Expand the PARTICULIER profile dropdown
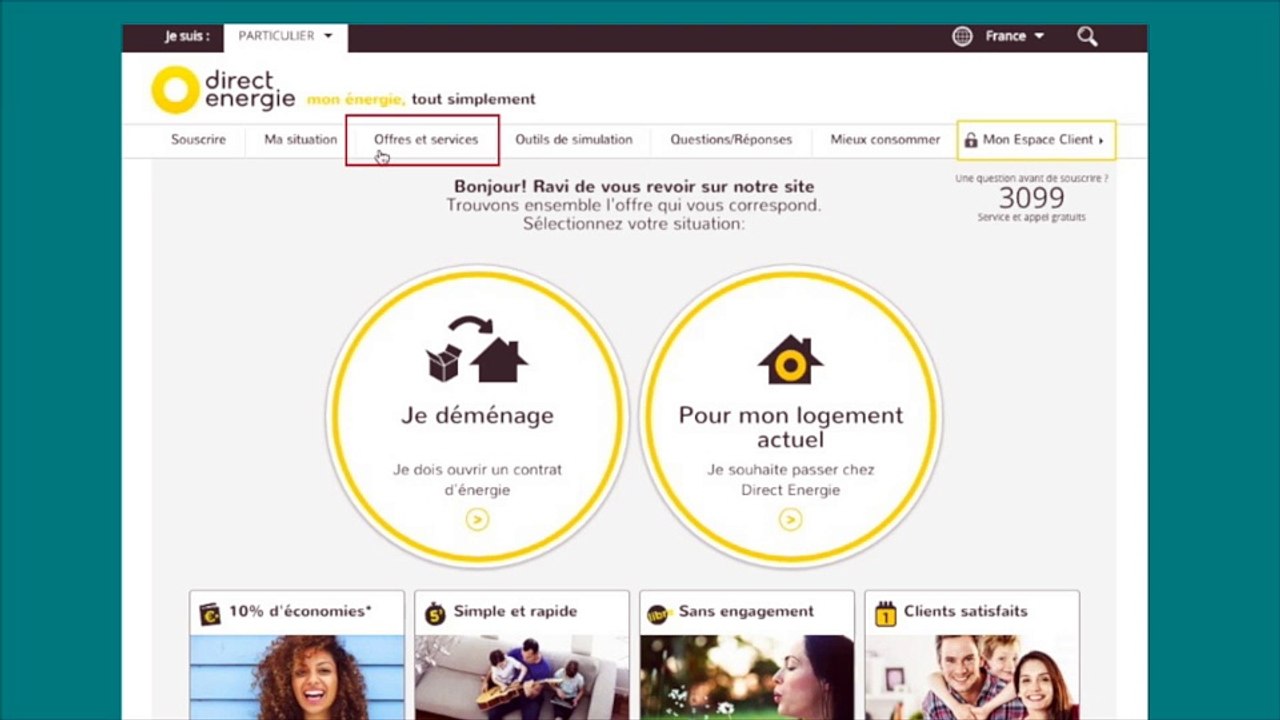 285,36
